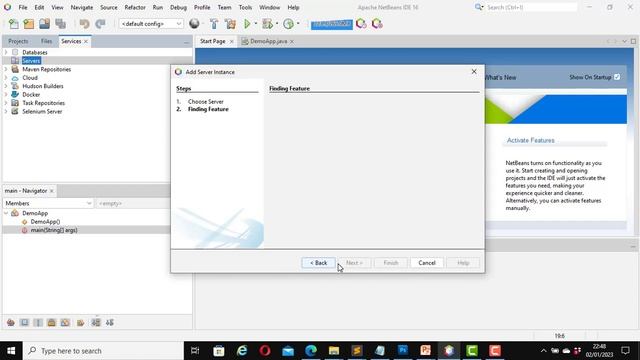The image size is (640, 360).
Task: Select DemoApp() constructor in Navigator
Action: pyautogui.click(x=45, y=222)
